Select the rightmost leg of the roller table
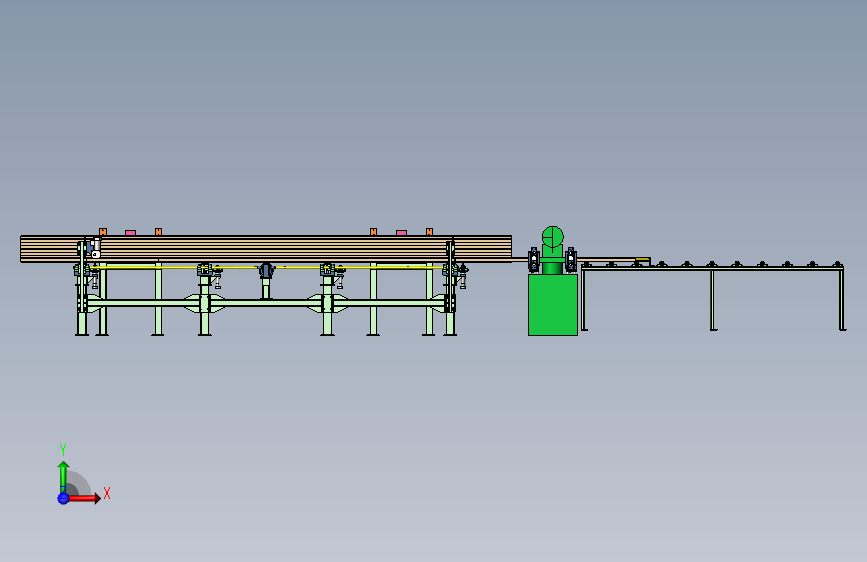The image size is (867, 562). click(842, 300)
